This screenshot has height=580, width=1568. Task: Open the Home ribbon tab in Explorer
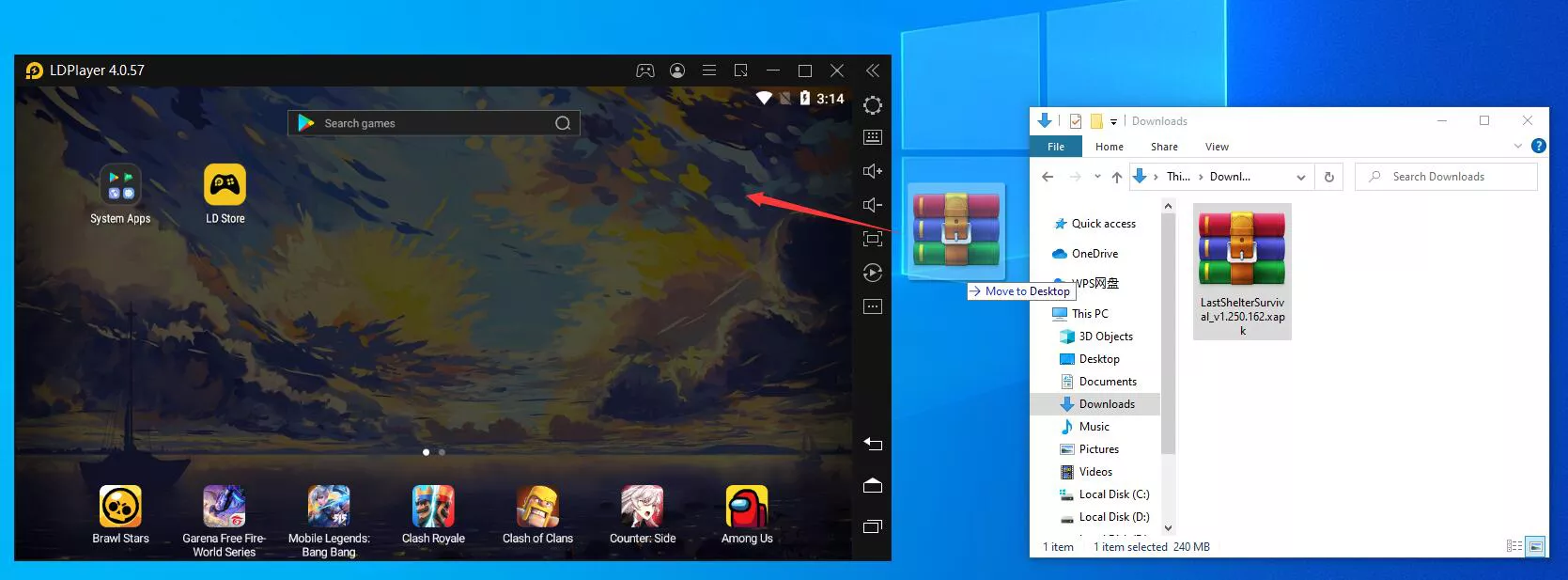point(1110,147)
